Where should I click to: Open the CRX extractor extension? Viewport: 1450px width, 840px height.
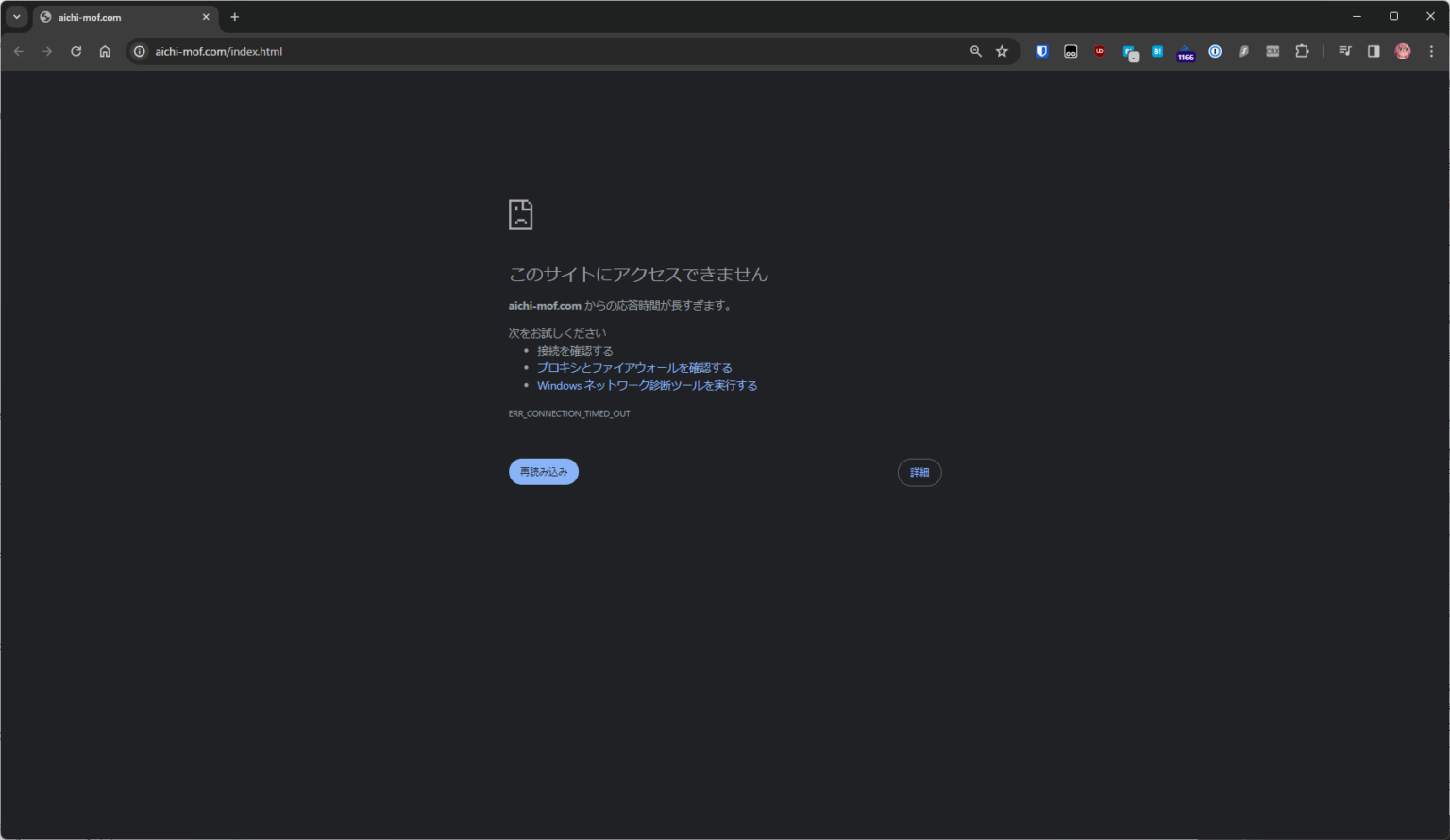click(1273, 51)
